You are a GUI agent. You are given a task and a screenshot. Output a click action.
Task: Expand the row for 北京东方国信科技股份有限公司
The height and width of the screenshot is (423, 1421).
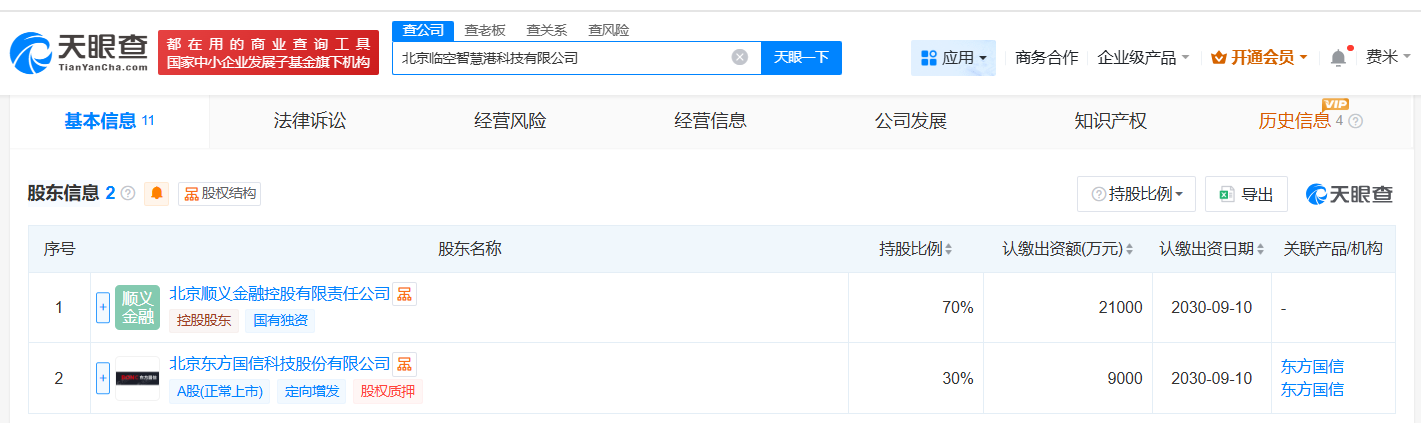tap(102, 378)
